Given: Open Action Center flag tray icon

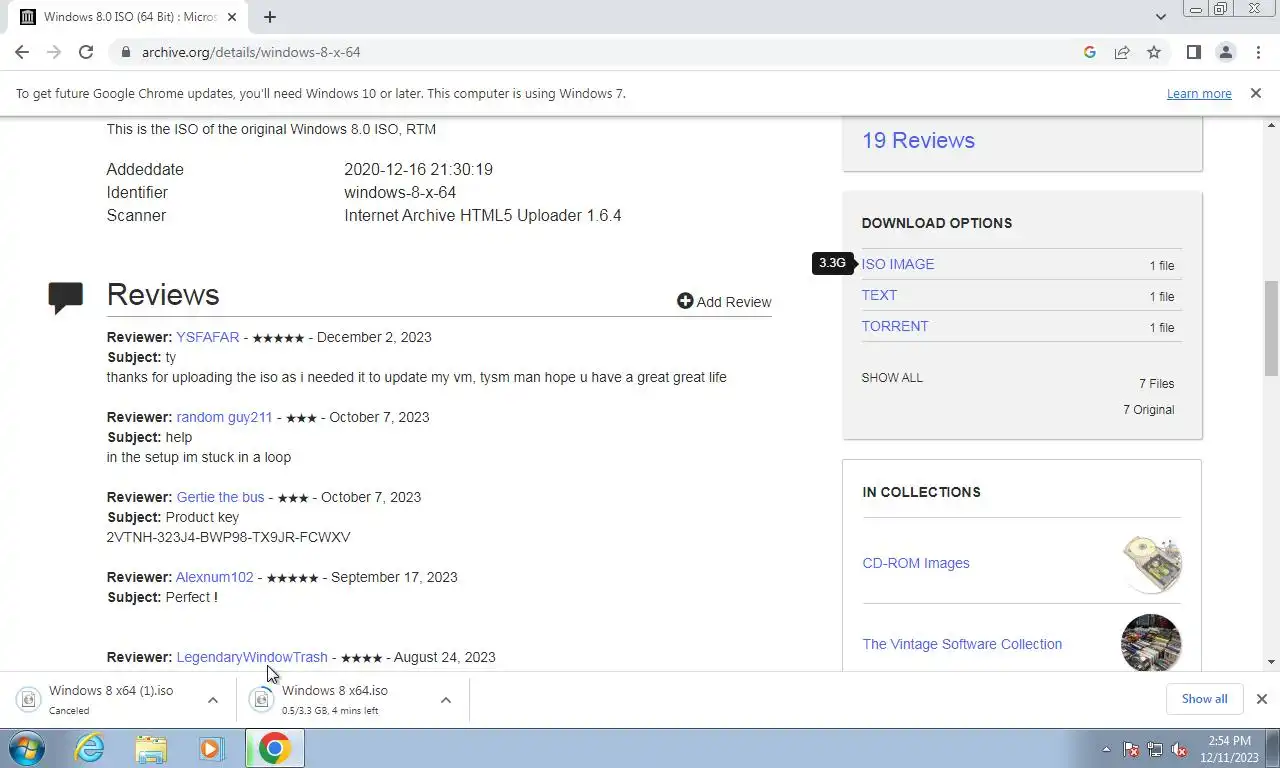Looking at the screenshot, I should (x=1131, y=749).
